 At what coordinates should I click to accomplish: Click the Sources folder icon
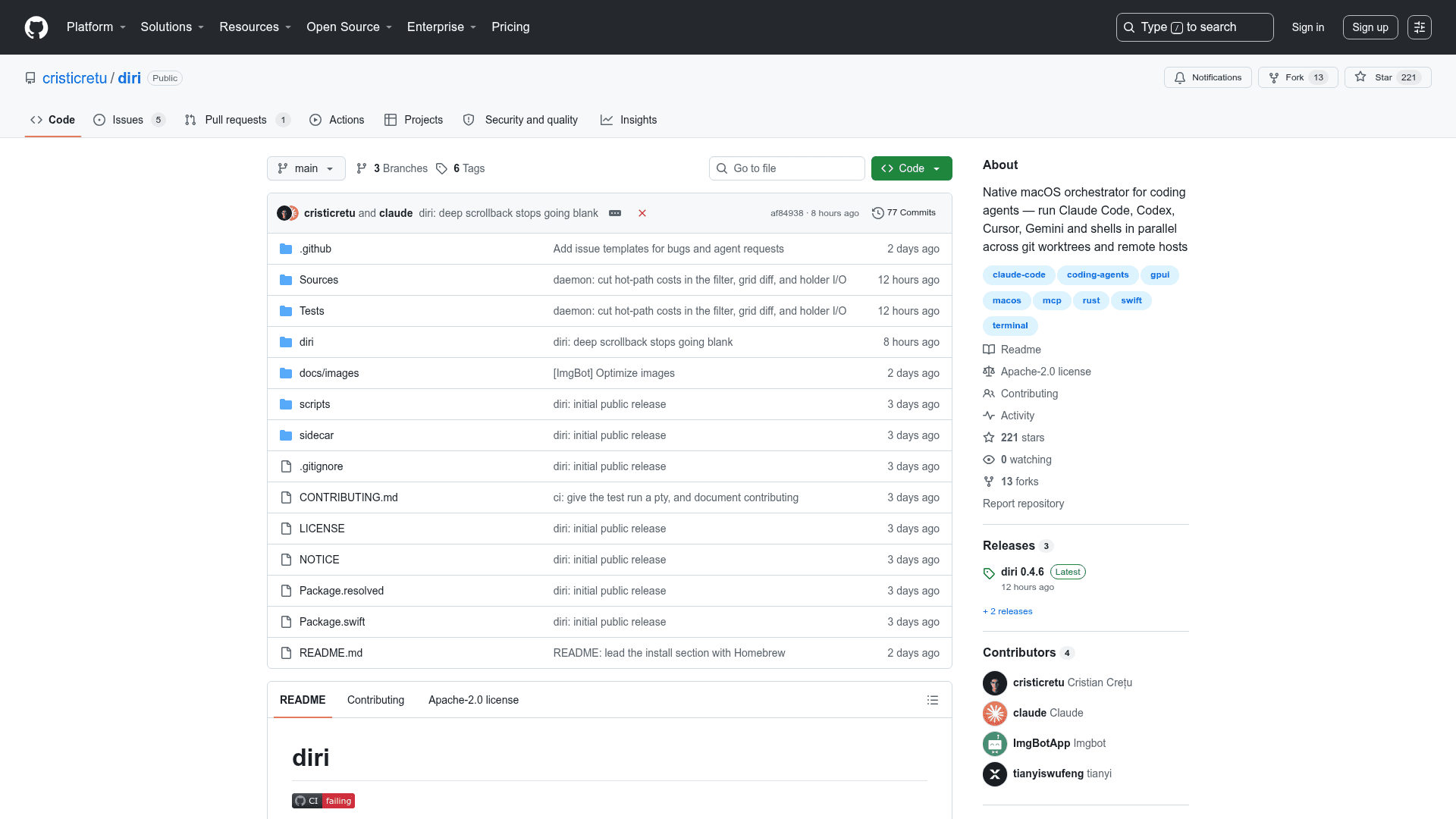(286, 280)
